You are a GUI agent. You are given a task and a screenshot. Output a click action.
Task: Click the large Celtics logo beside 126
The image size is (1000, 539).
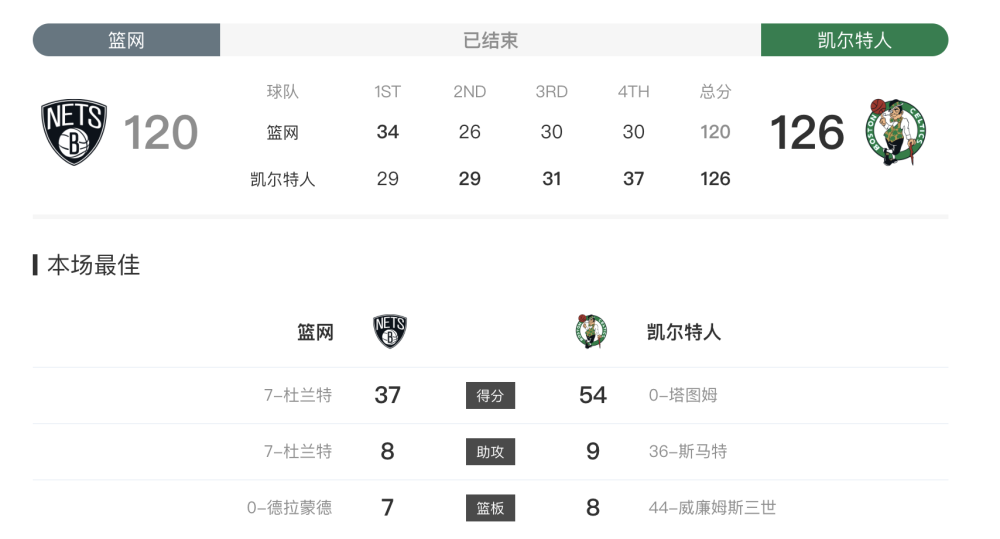click(895, 132)
